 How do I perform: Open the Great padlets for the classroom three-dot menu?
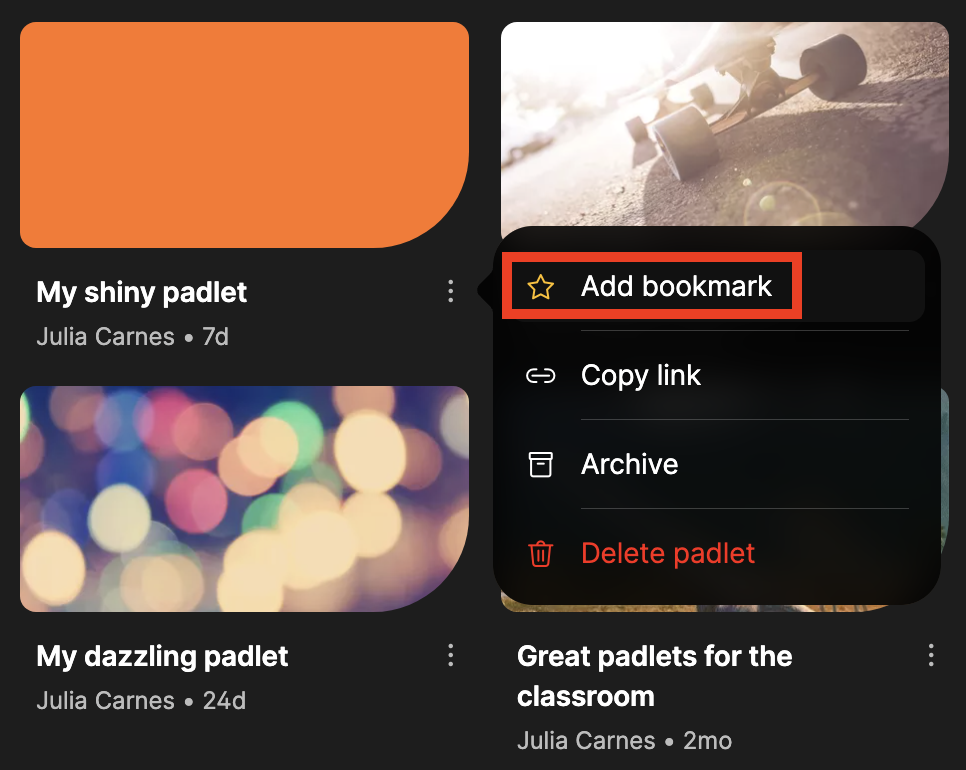point(930,655)
